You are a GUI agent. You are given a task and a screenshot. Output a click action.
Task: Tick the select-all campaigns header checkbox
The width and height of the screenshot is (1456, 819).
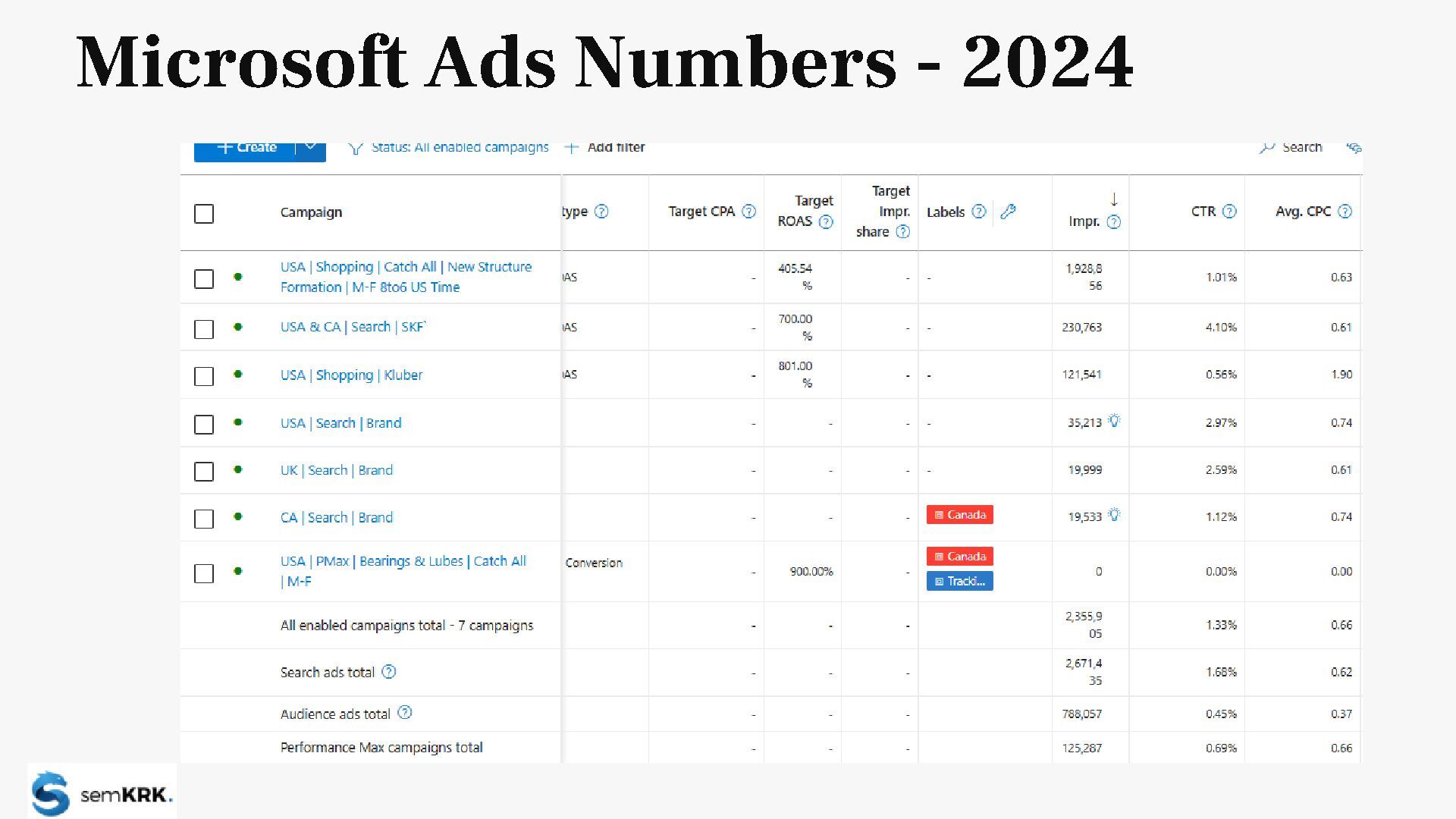coord(204,214)
